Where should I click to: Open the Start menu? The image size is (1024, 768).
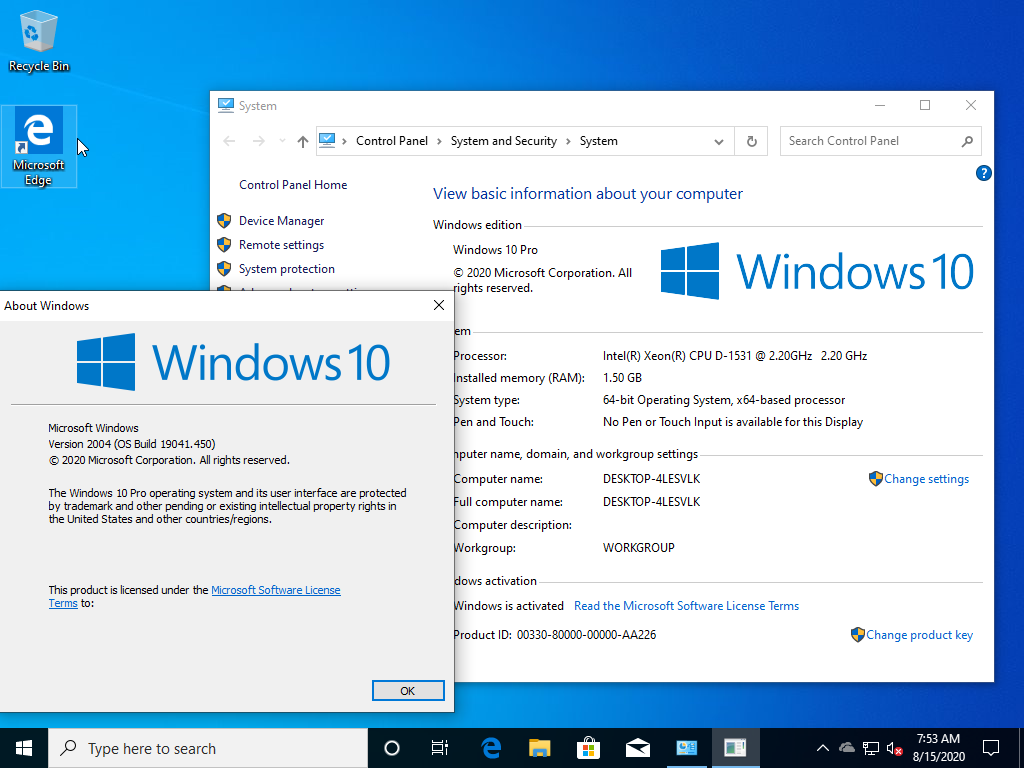[x=24, y=748]
